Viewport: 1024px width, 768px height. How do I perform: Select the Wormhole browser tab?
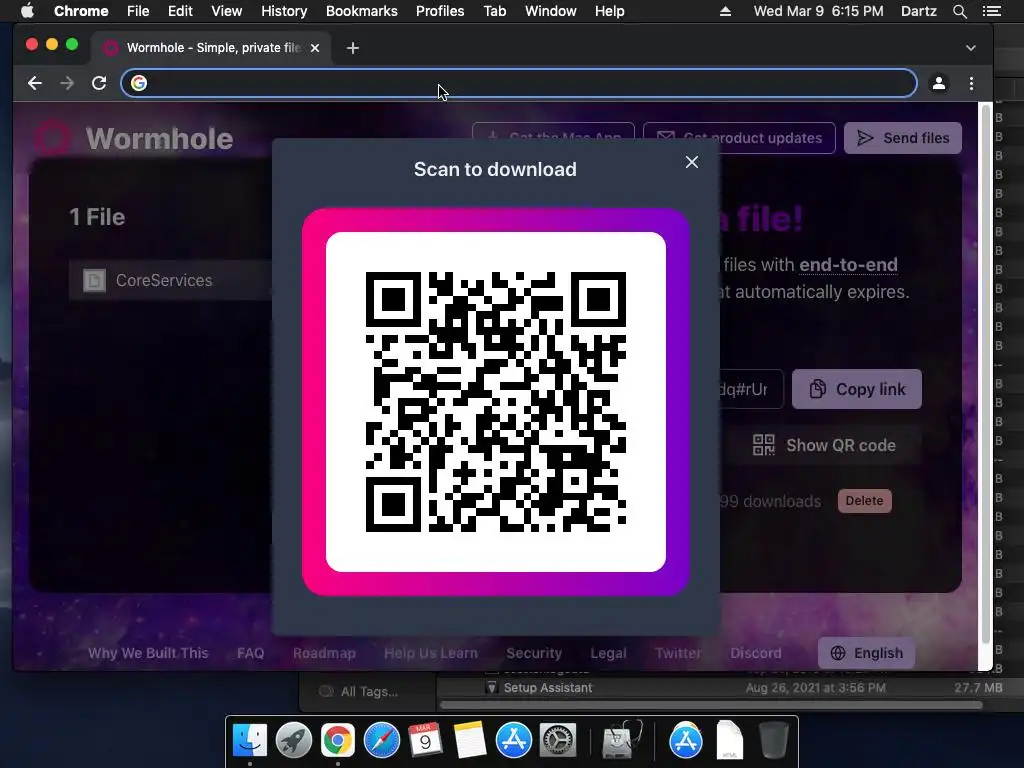point(210,48)
